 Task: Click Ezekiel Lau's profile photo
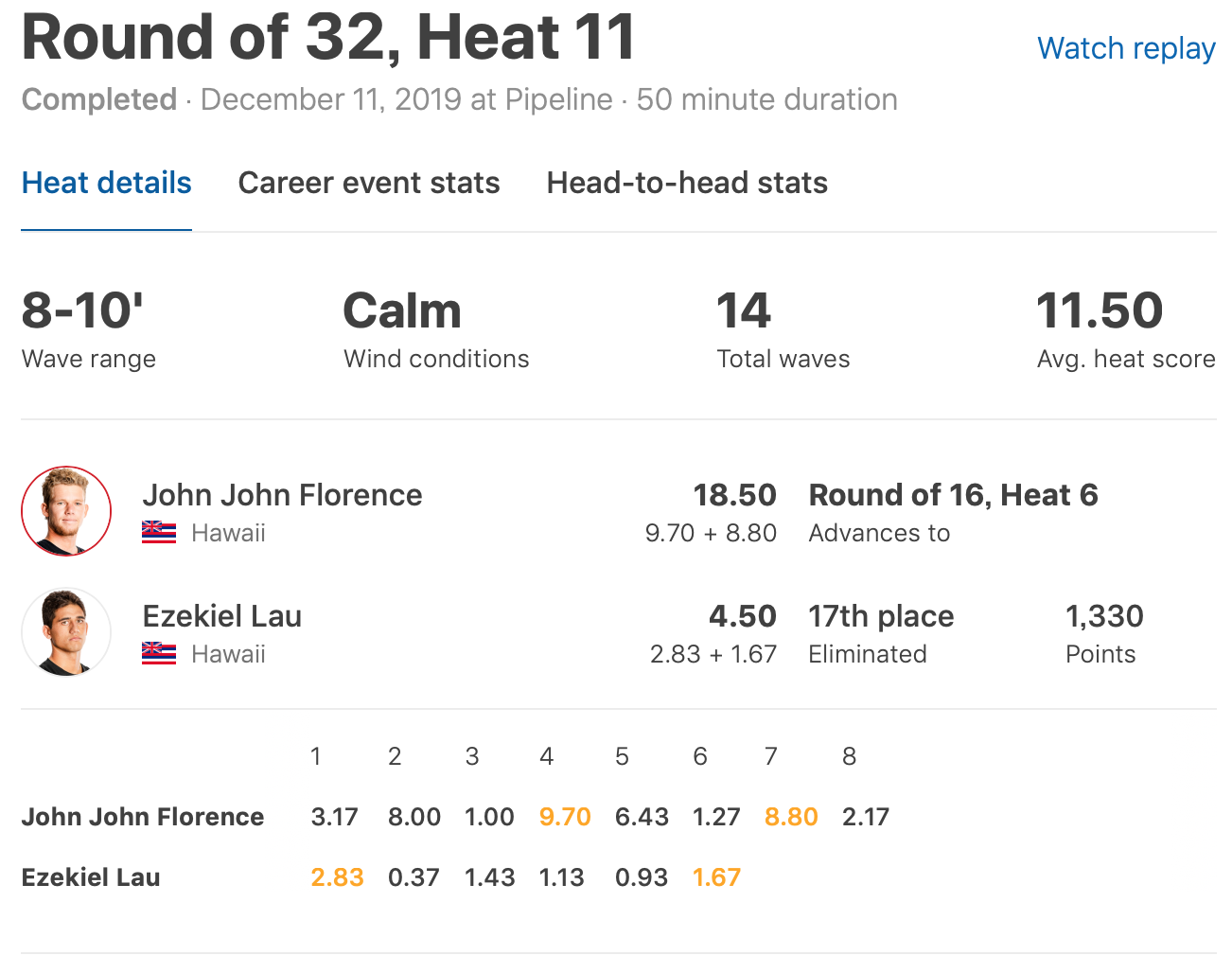pos(66,632)
